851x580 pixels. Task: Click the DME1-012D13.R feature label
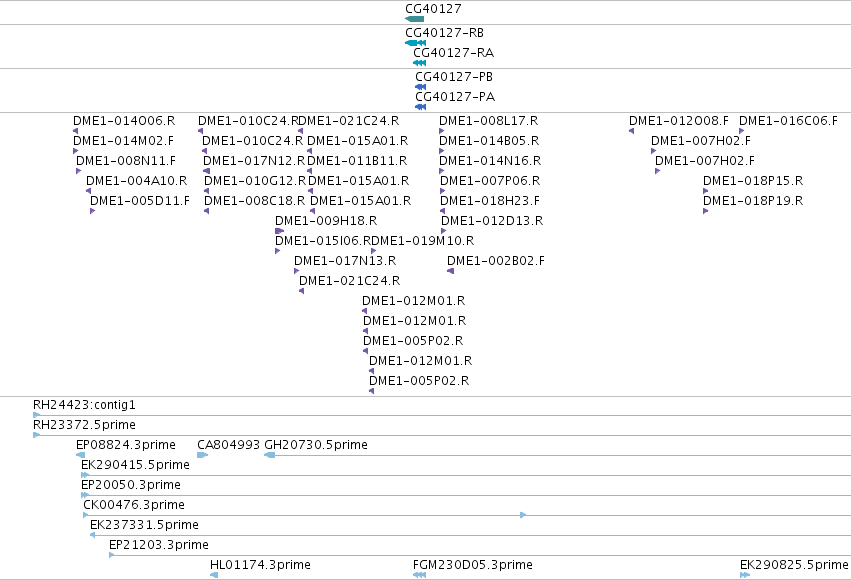coord(492,221)
